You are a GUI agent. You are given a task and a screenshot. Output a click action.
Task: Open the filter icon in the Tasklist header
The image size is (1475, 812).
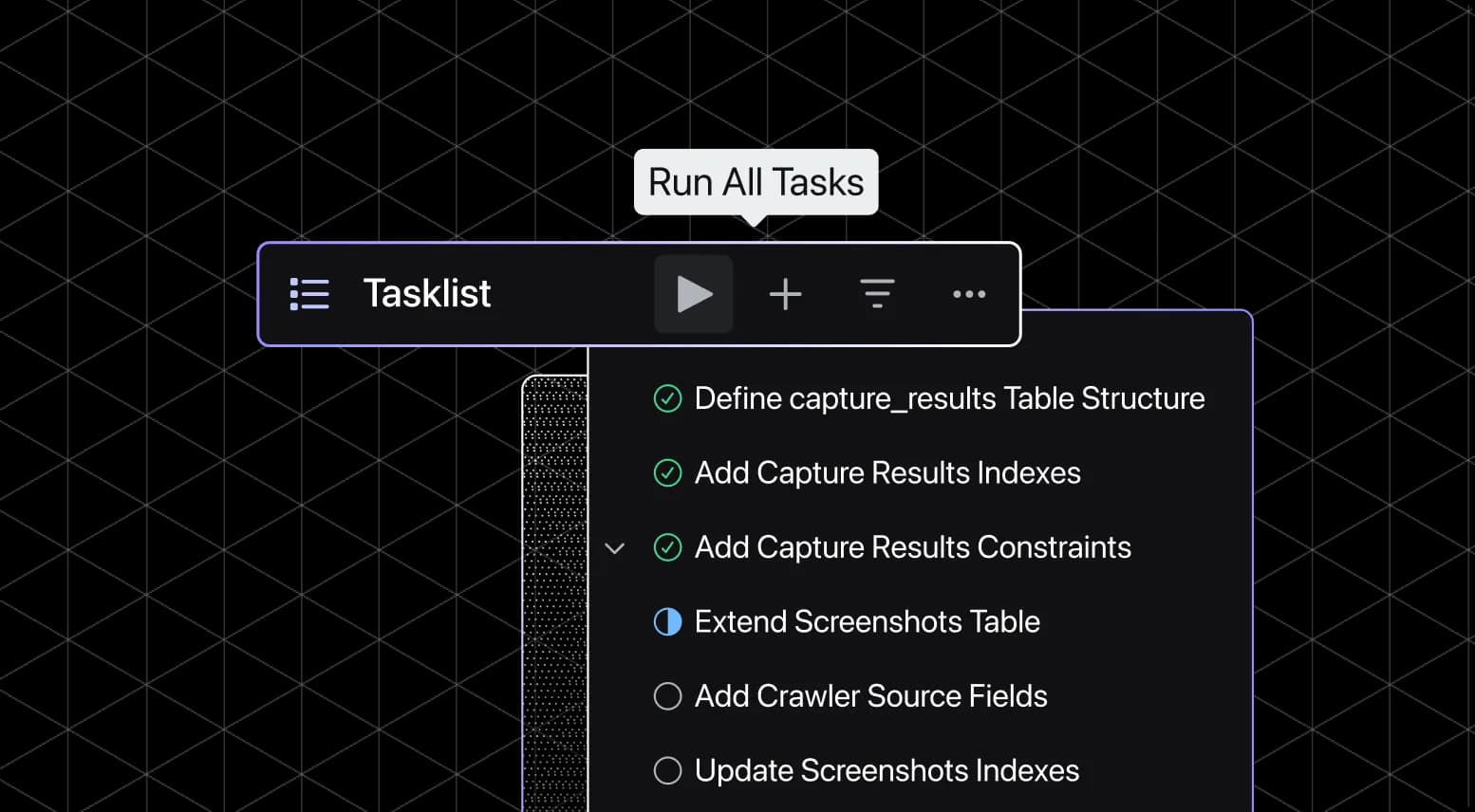point(877,294)
